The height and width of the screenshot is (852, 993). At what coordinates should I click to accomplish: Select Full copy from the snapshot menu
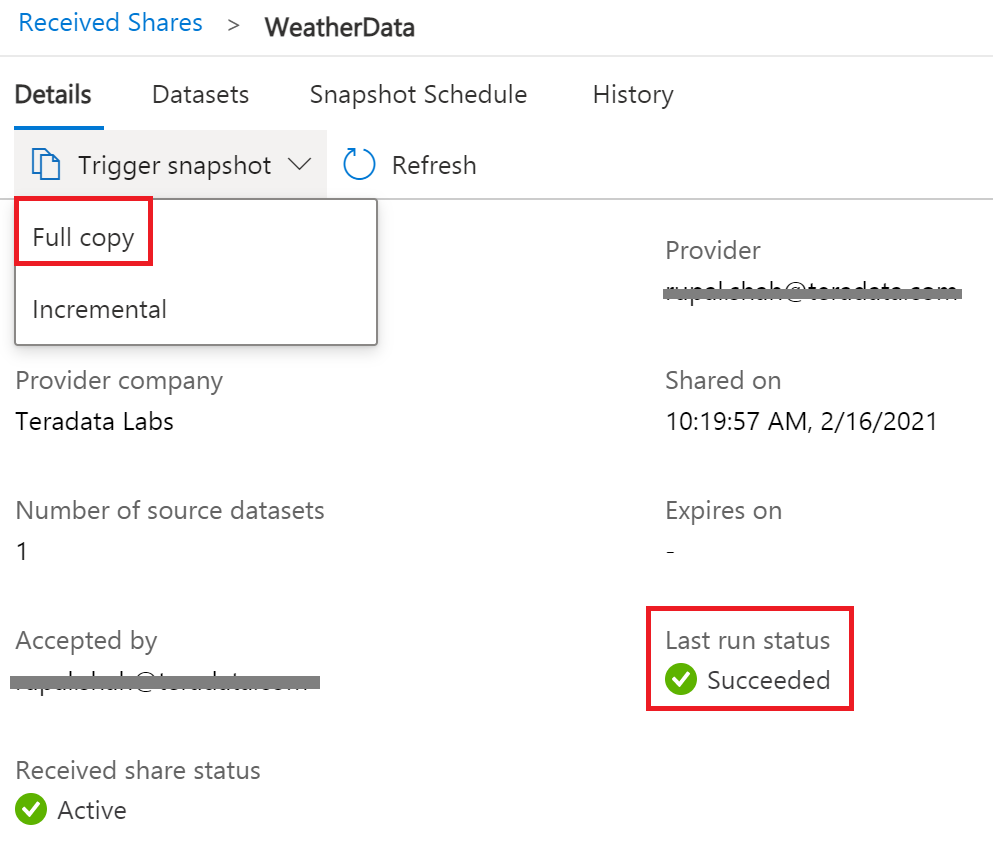point(84,236)
